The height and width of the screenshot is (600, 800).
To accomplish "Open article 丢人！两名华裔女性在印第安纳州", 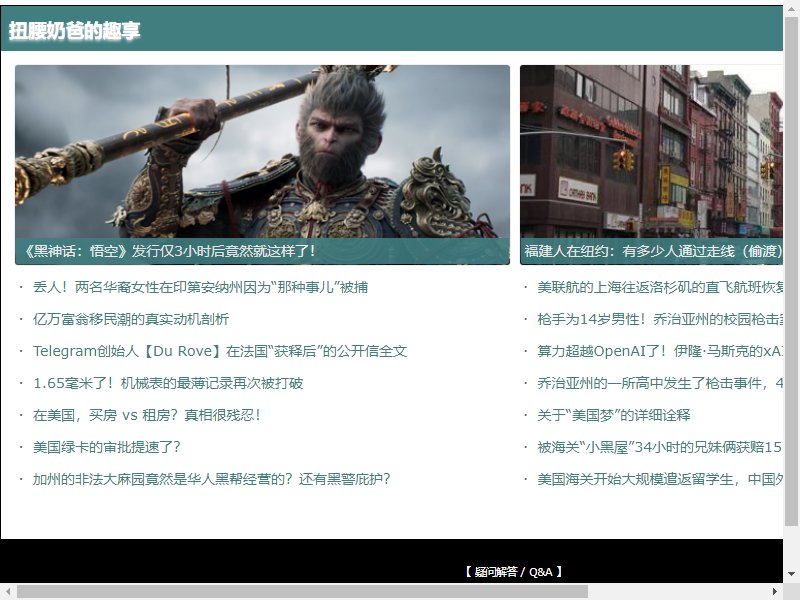I will coord(201,287).
